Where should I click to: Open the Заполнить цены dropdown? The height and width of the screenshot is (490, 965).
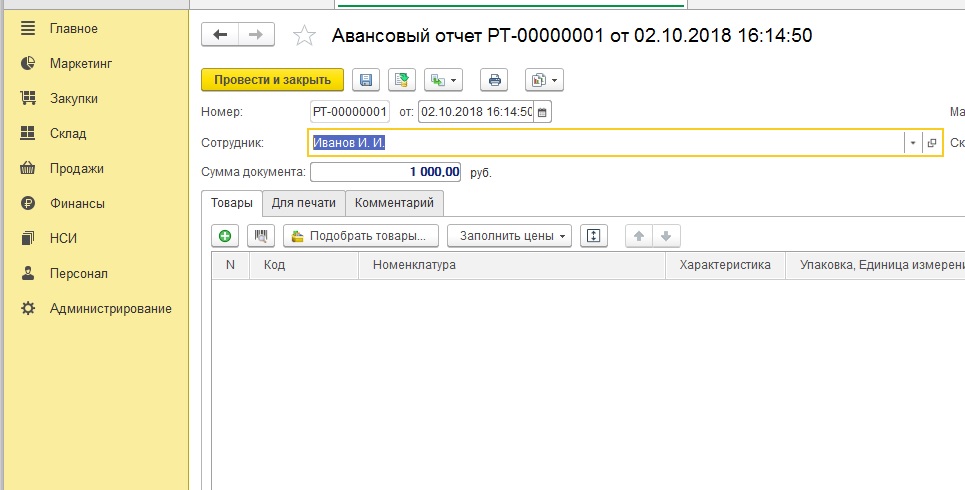coord(509,236)
